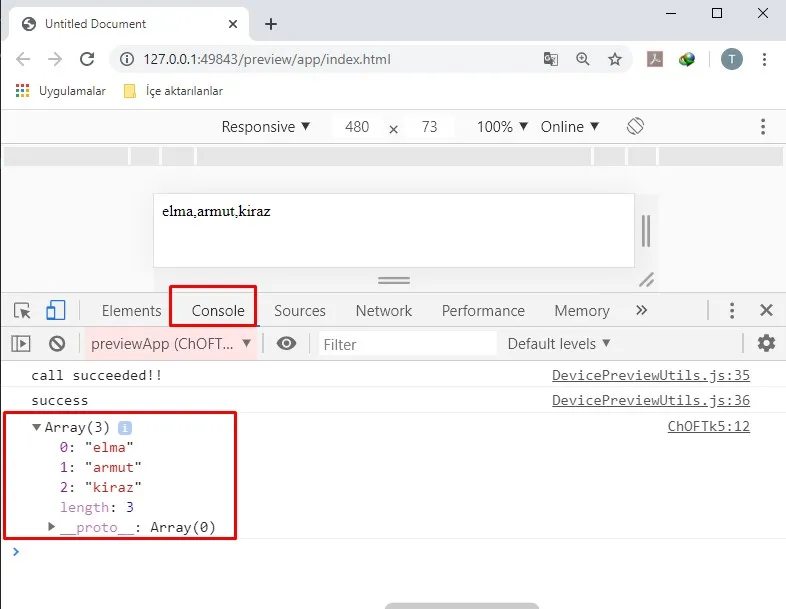
Task: Toggle the device toolbar icon
Action: click(56, 310)
